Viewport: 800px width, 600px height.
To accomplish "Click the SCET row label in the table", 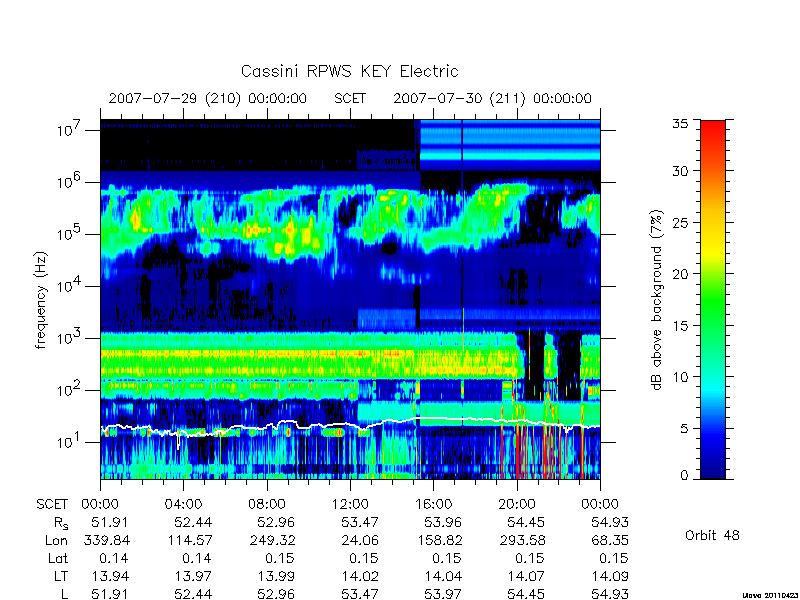I will [52, 505].
